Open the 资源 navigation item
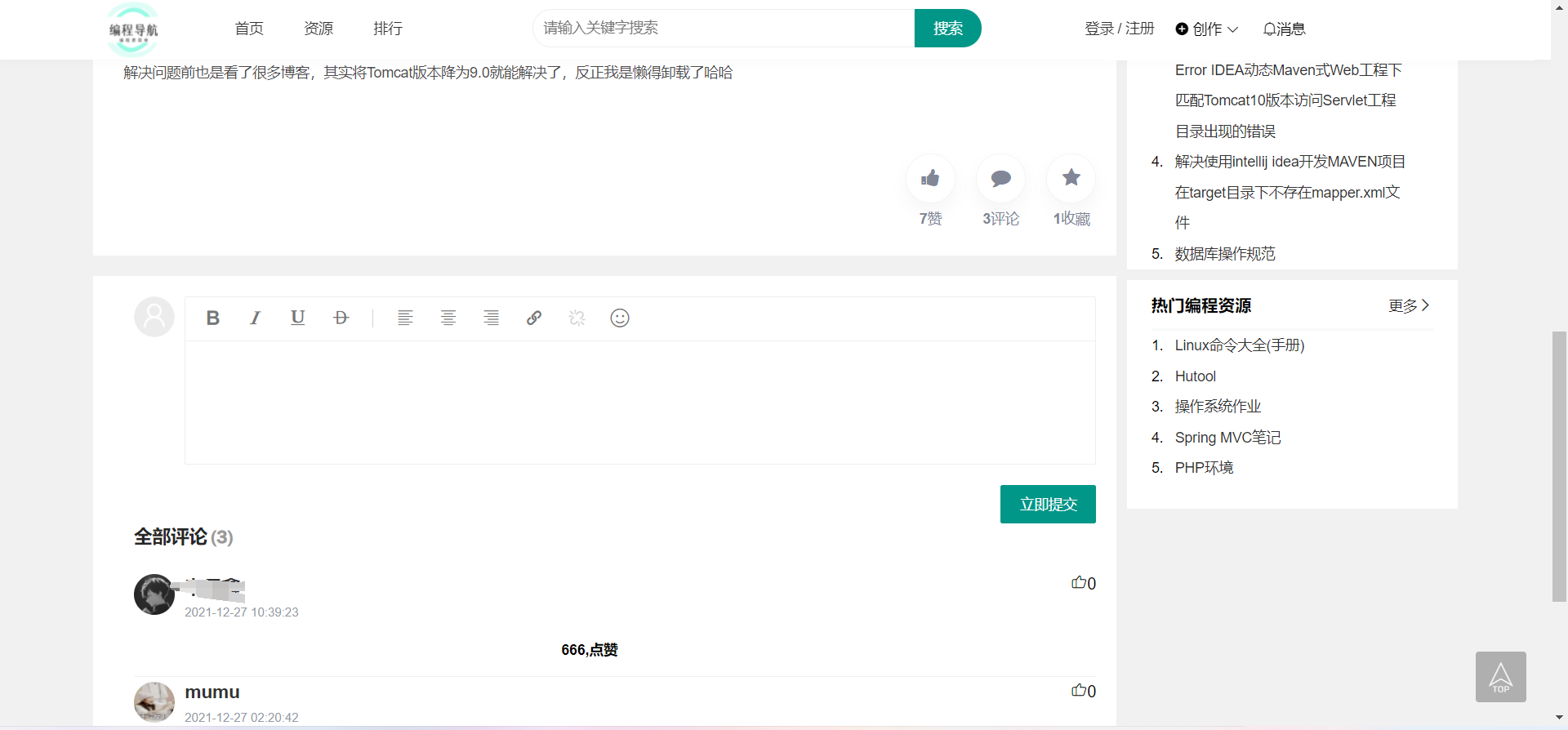The image size is (1568, 730). [318, 29]
